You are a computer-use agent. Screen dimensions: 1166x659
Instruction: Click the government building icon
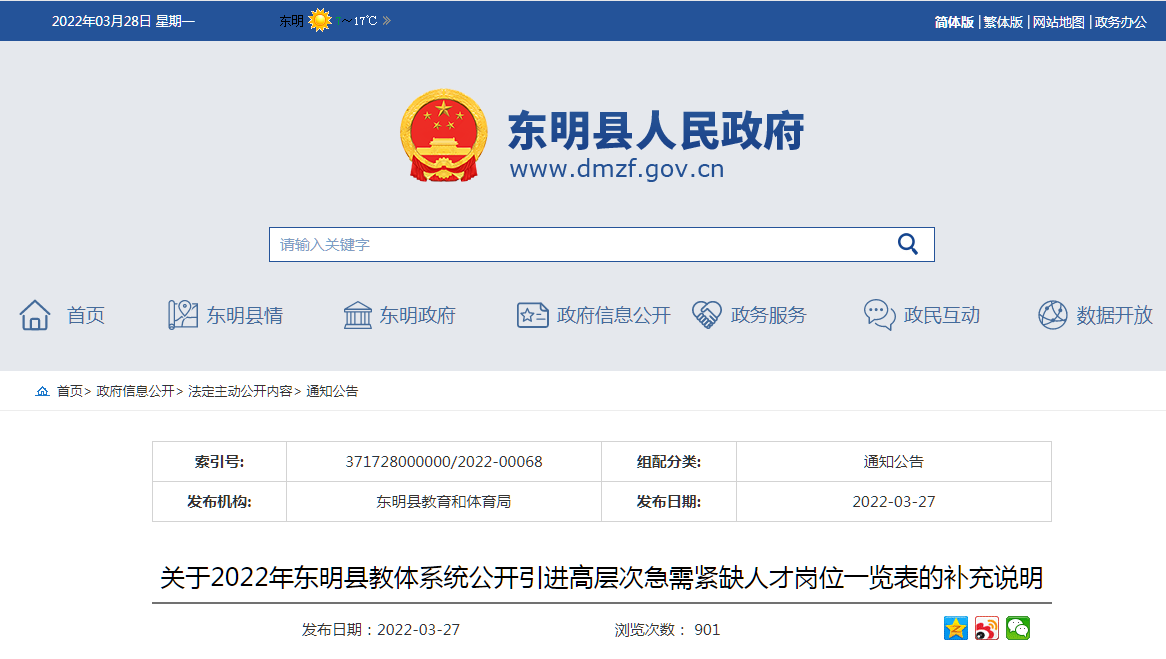(x=358, y=315)
